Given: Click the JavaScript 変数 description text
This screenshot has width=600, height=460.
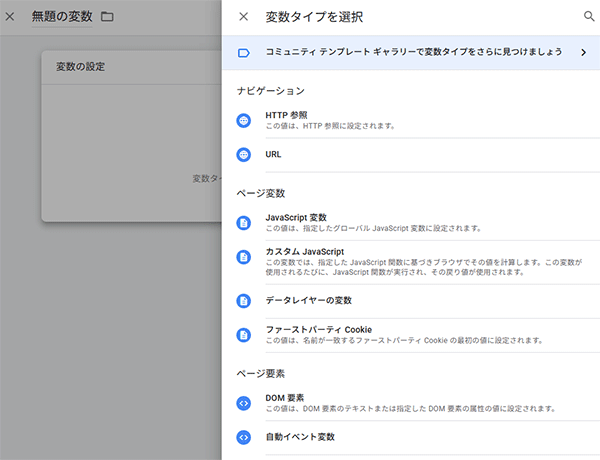Looking at the screenshot, I should [373, 228].
